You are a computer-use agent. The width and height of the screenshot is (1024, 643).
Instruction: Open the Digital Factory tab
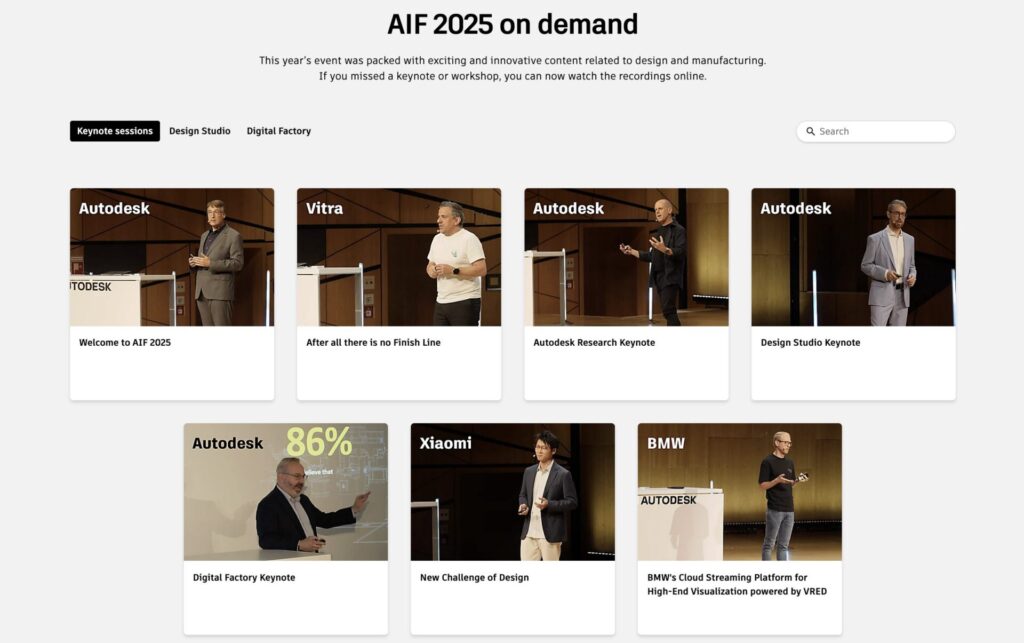(279, 131)
